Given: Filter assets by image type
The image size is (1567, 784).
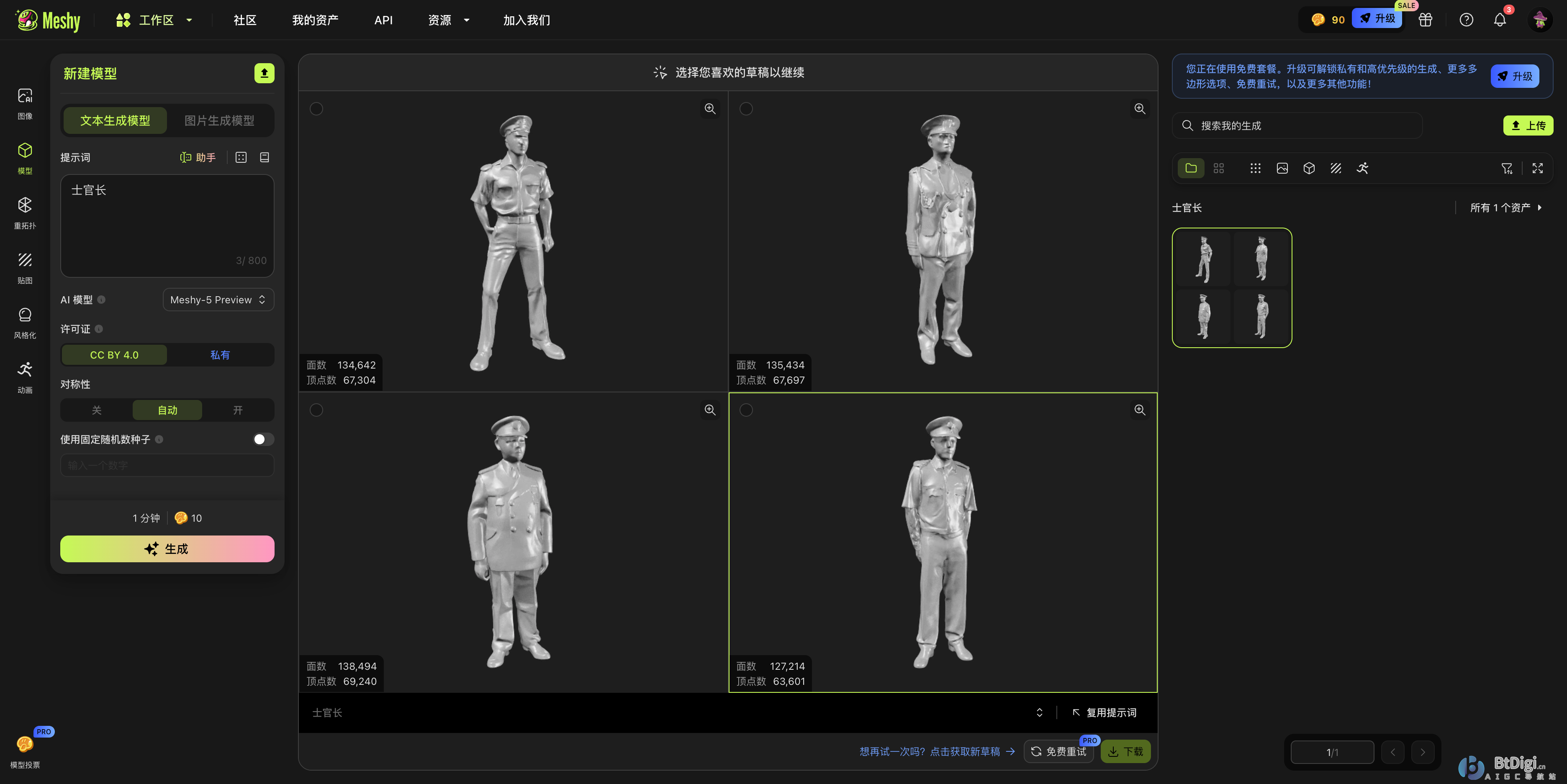Looking at the screenshot, I should point(1282,168).
